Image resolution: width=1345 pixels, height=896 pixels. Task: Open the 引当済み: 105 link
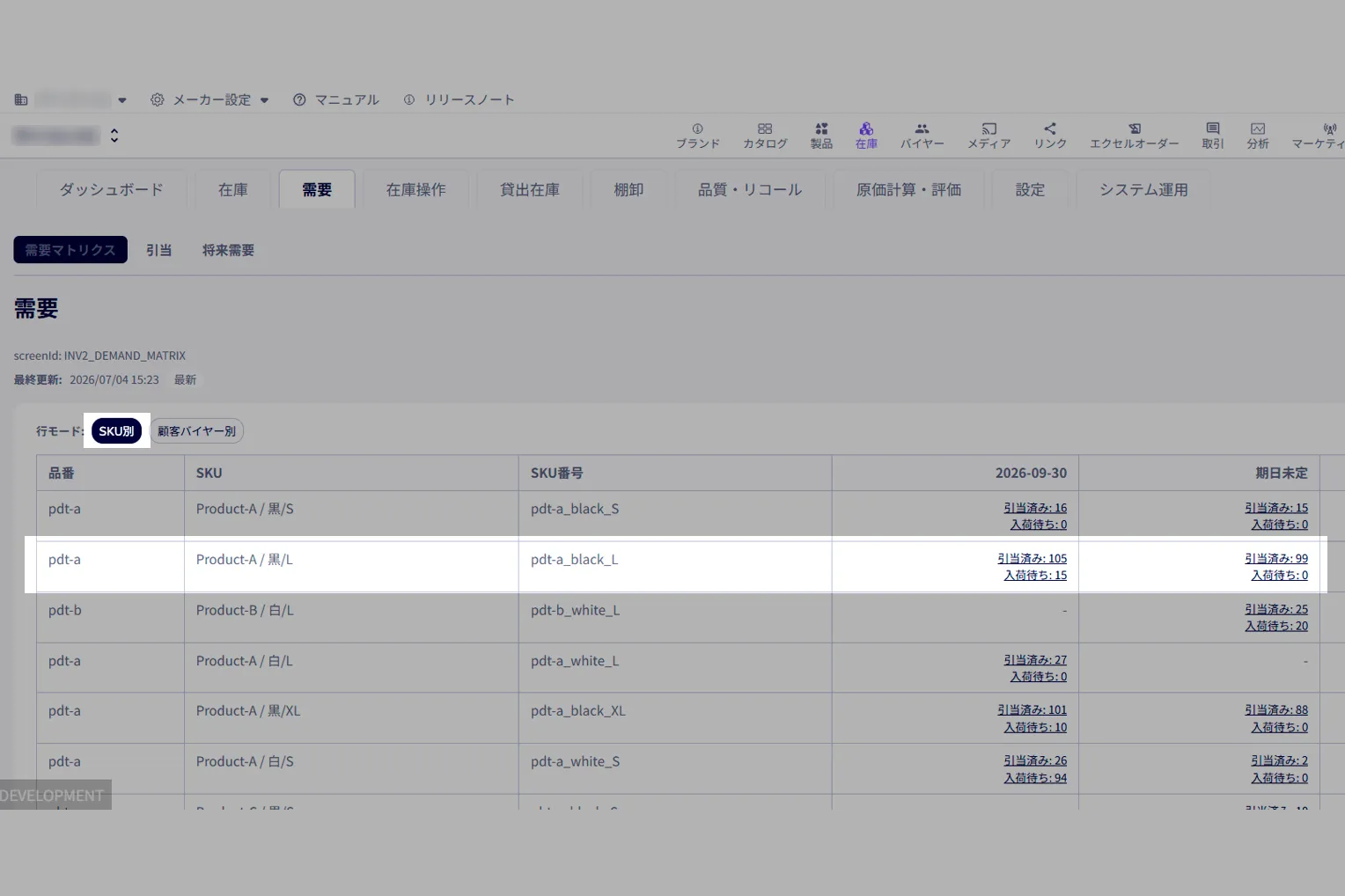1032,558
